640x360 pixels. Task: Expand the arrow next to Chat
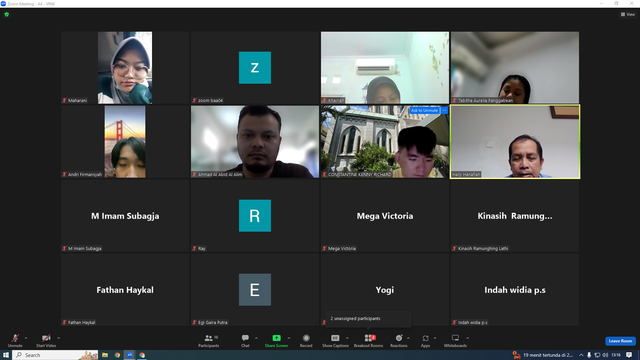pyautogui.click(x=256, y=338)
